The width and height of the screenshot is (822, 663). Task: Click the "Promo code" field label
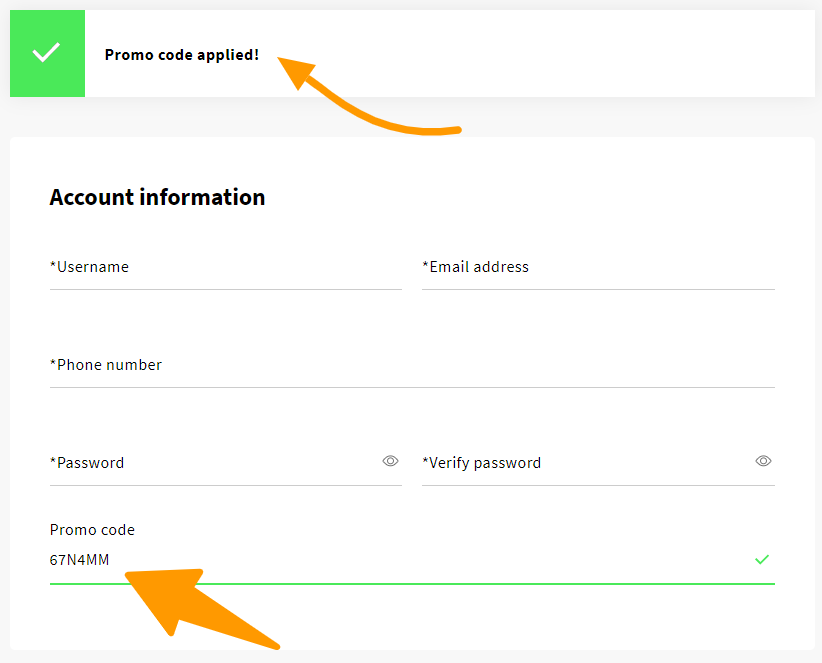[92, 530]
